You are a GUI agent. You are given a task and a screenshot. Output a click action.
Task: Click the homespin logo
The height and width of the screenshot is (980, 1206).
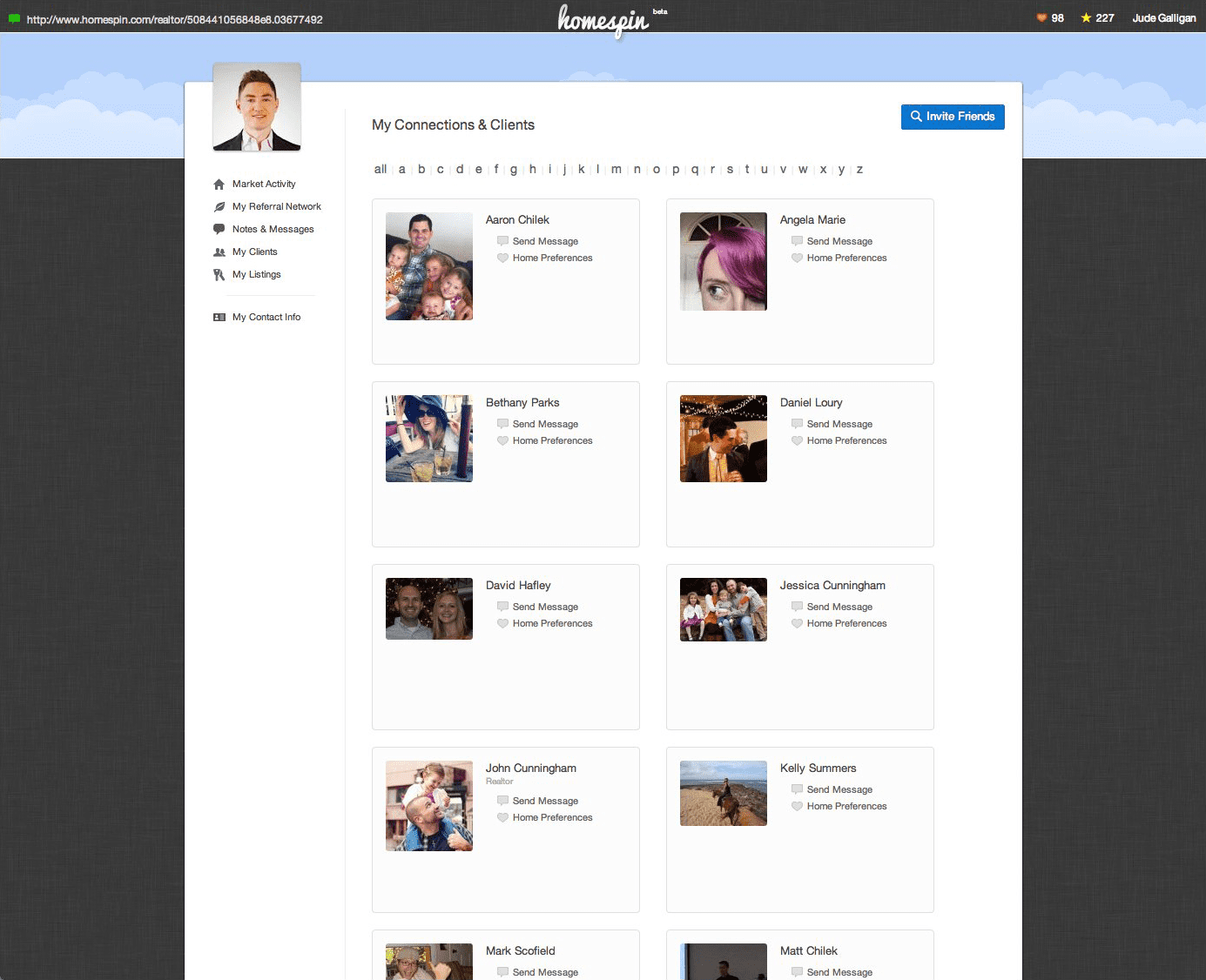click(603, 19)
